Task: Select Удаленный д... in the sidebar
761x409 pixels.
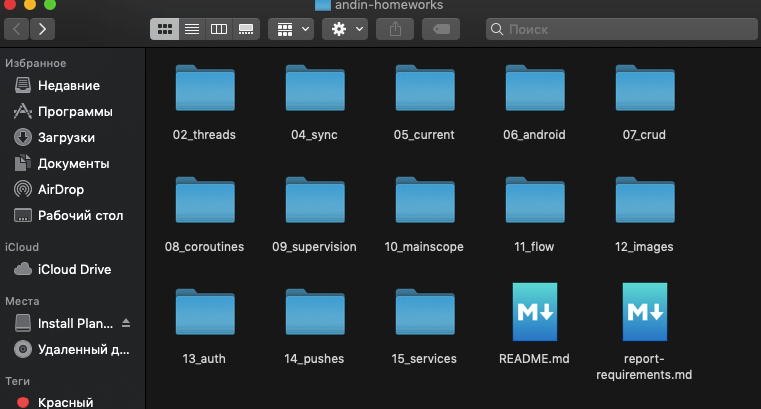Action: [72, 349]
